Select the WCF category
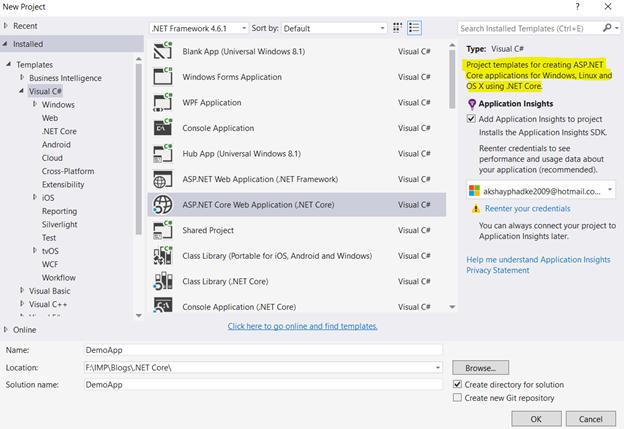 [x=50, y=264]
